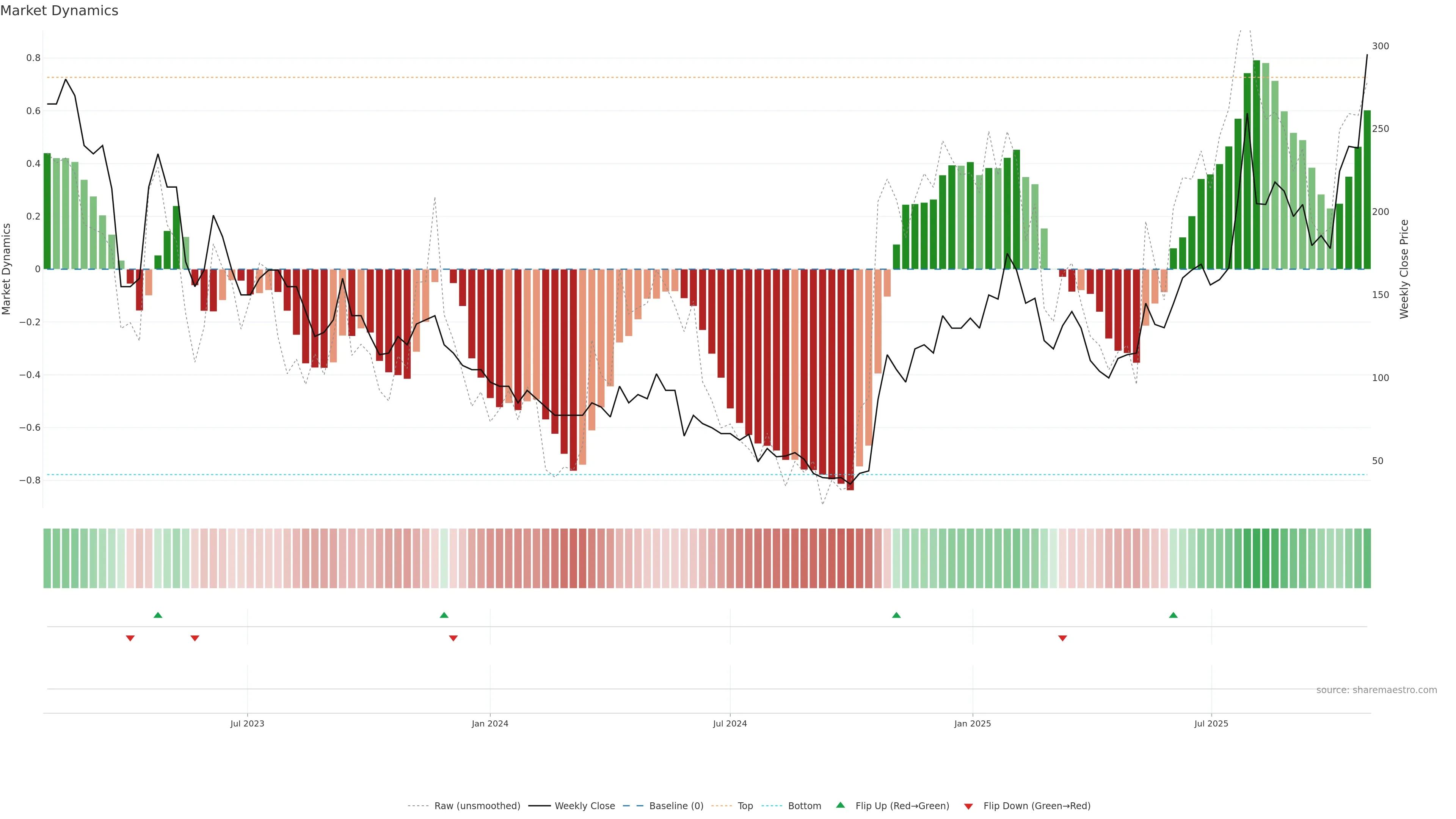The width and height of the screenshot is (1456, 819).
Task: Click the rightmost green flip-up triangle marker
Action: coord(1174,615)
